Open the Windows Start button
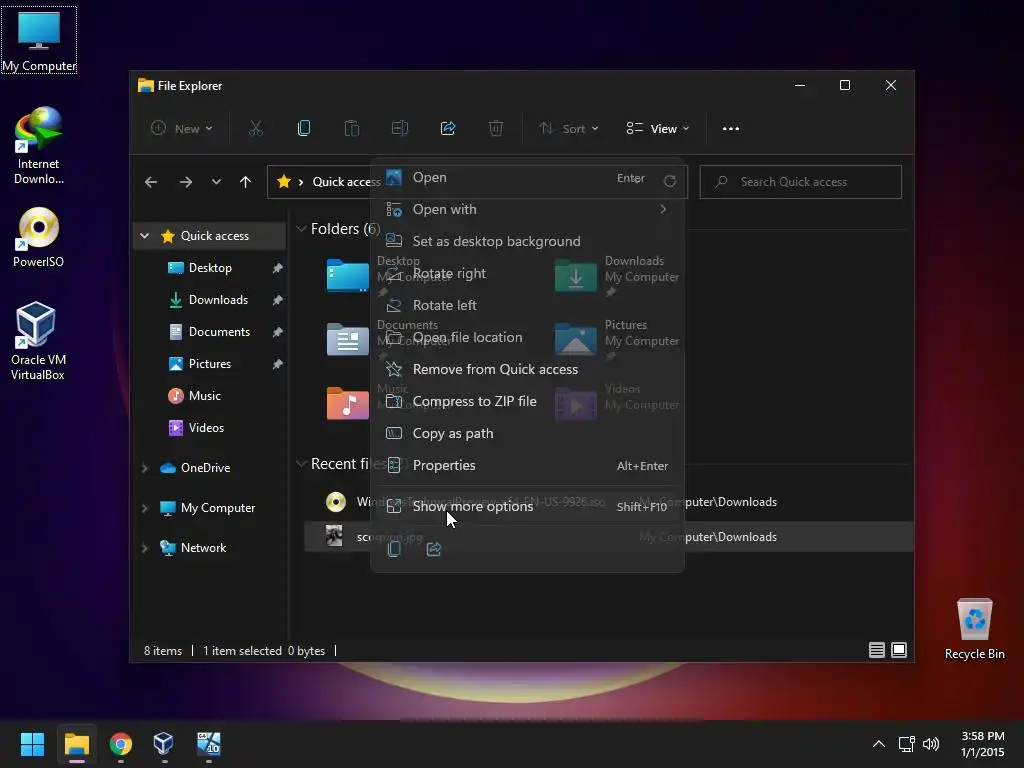 tap(32, 744)
